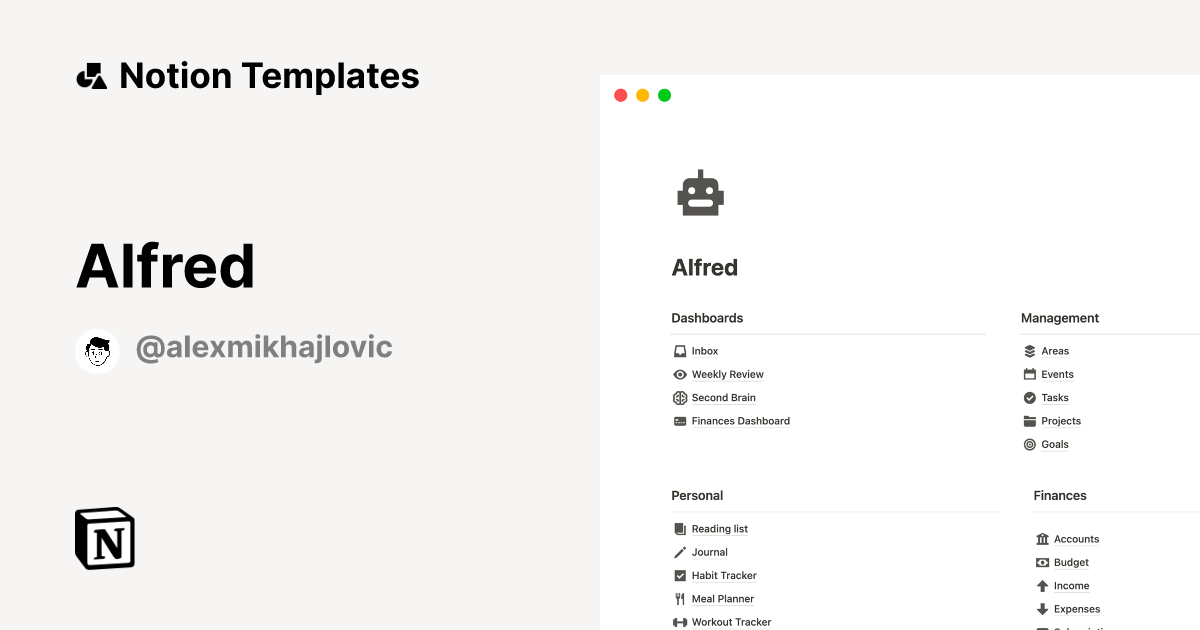Click the book icon beside Inbox

tap(679, 351)
